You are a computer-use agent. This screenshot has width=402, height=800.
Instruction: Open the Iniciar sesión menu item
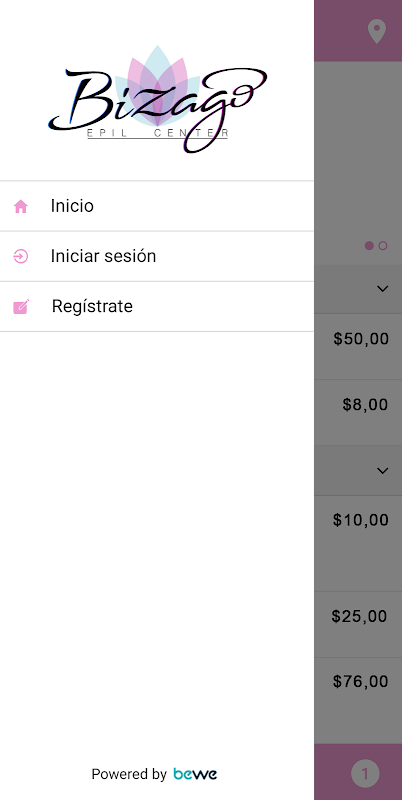click(x=157, y=256)
